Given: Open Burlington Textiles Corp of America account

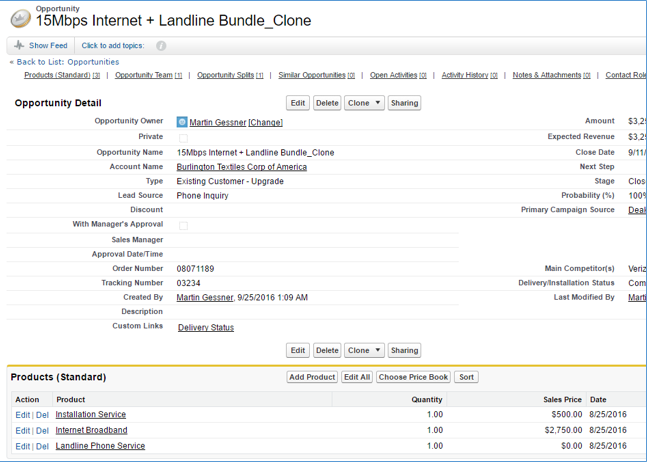Looking at the screenshot, I should point(241,167).
